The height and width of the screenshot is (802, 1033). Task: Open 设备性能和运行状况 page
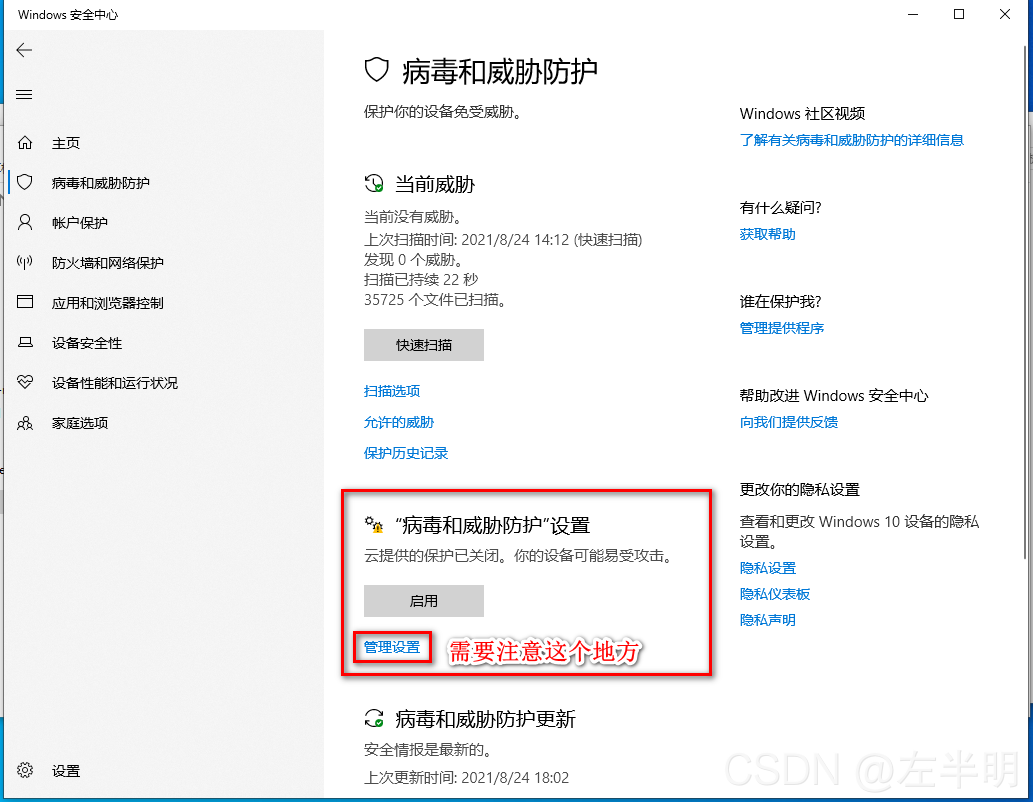click(115, 383)
